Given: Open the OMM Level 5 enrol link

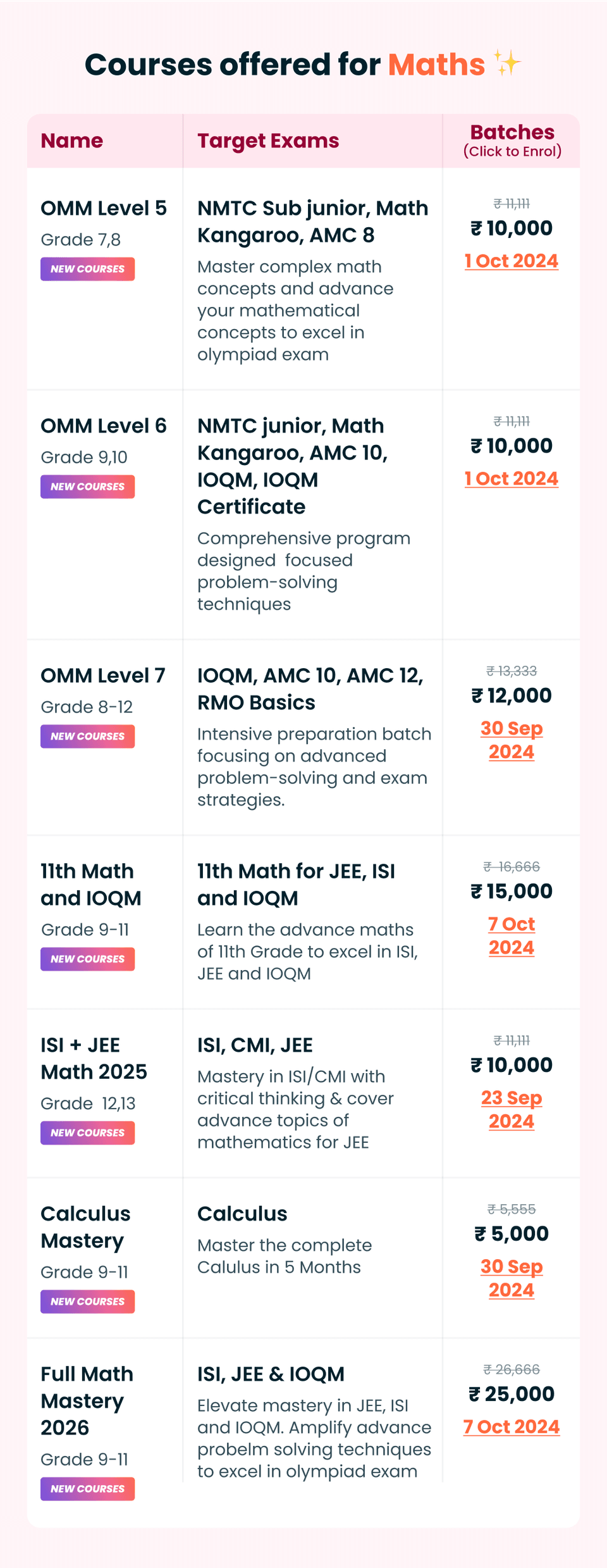Looking at the screenshot, I should pyautogui.click(x=512, y=261).
